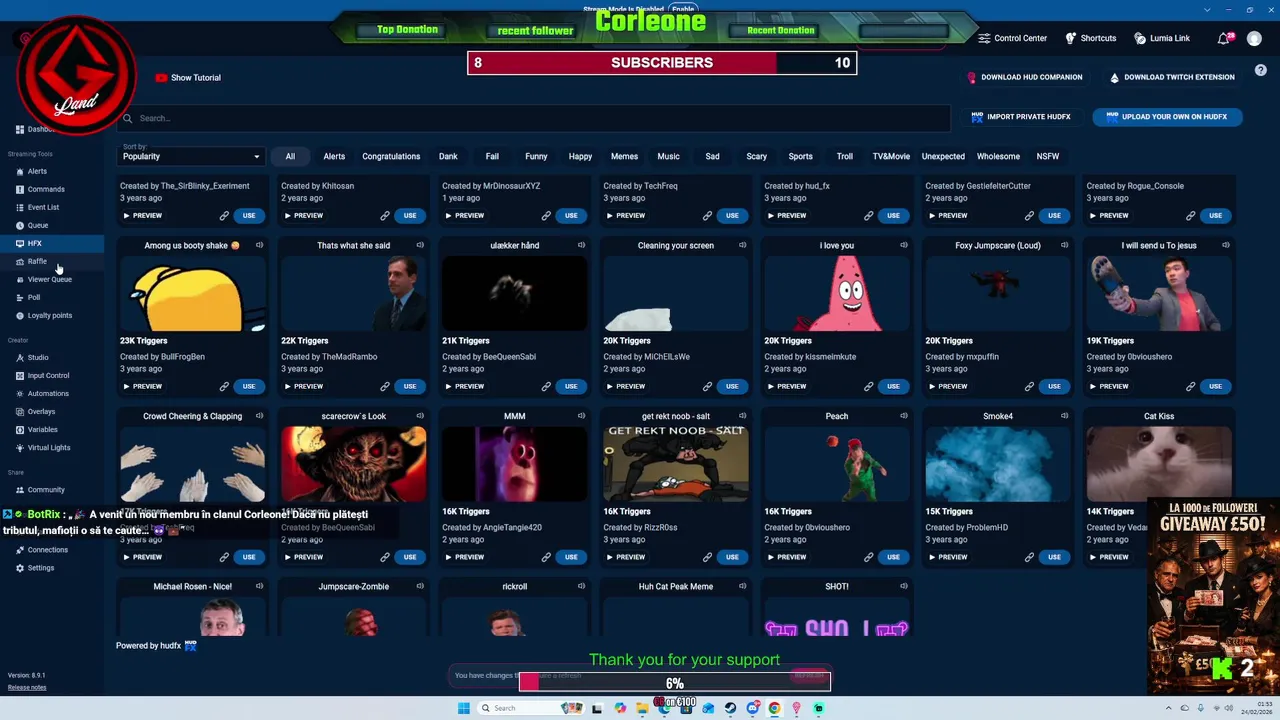Toggle sound icon on Cleaning your screen

pos(742,245)
